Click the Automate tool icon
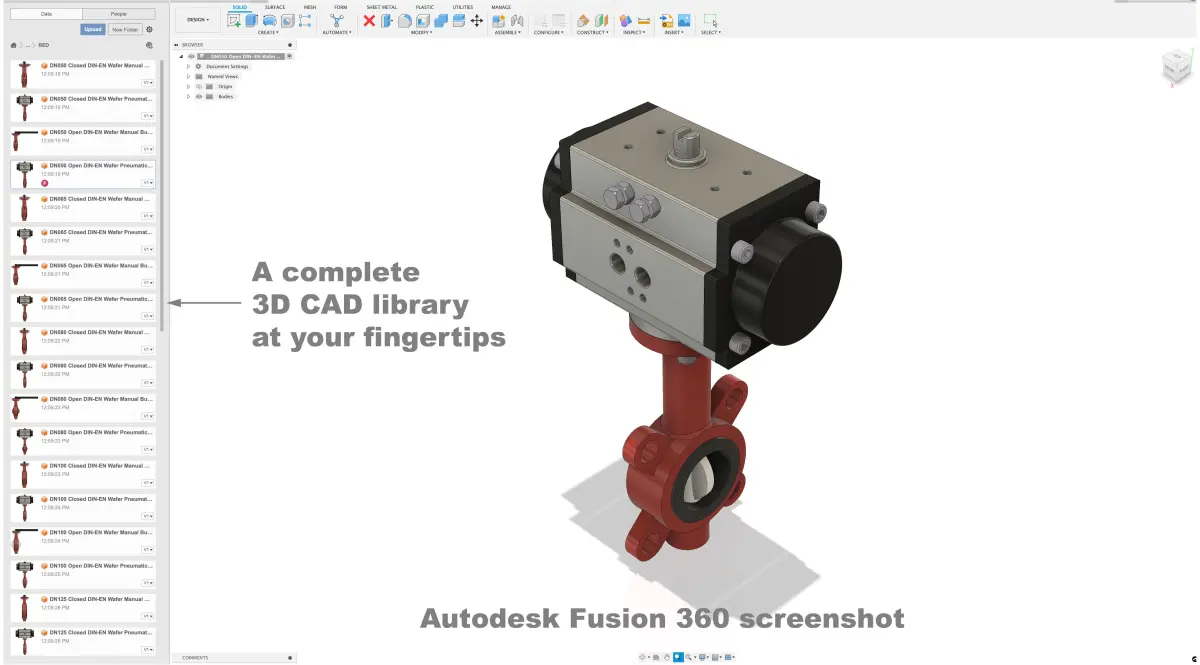This screenshot has width=1200, height=665. 336,20
